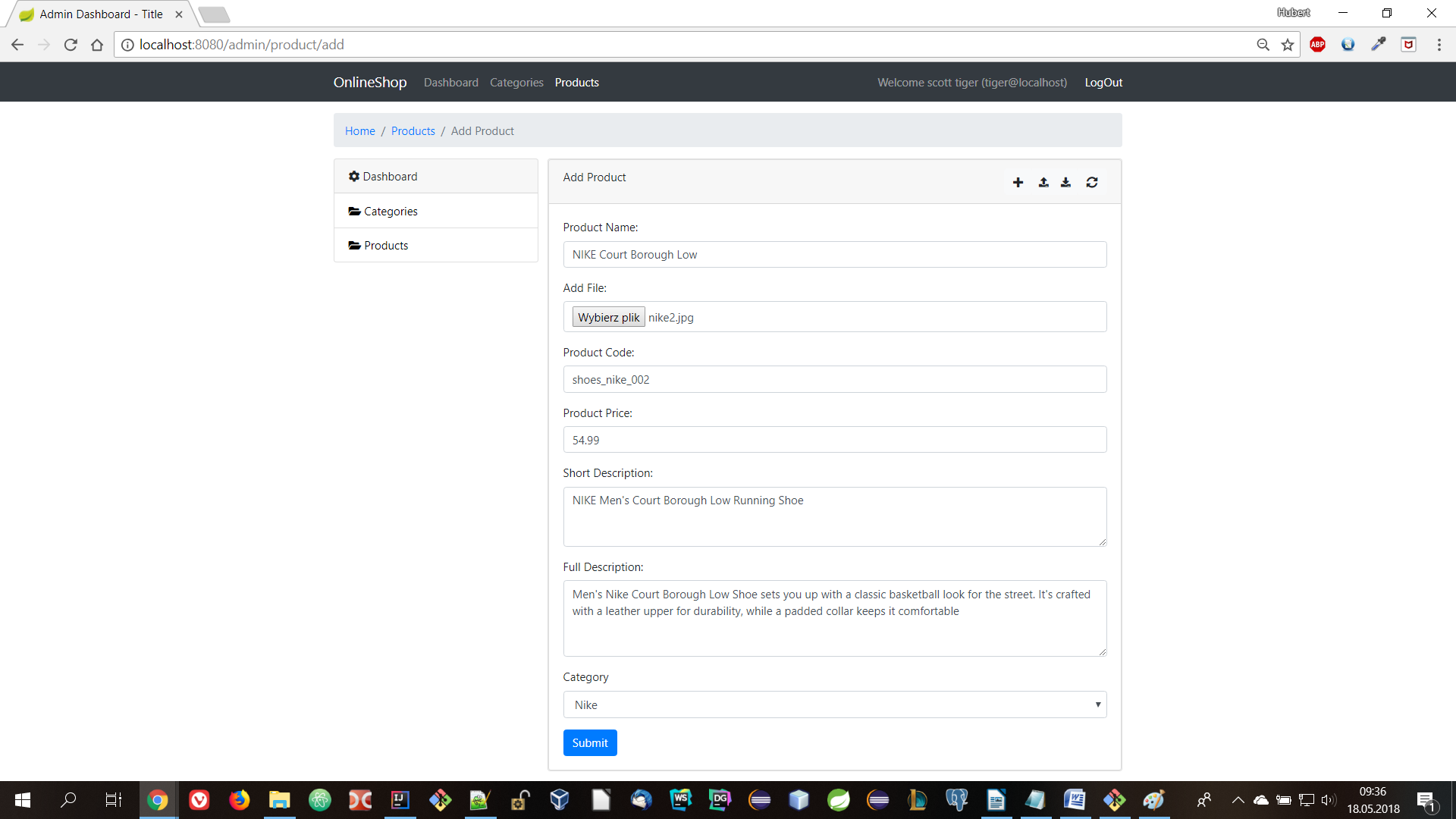The height and width of the screenshot is (819, 1456).
Task: Click the gear icon next to Dashboard sidebar entry
Action: point(354,176)
